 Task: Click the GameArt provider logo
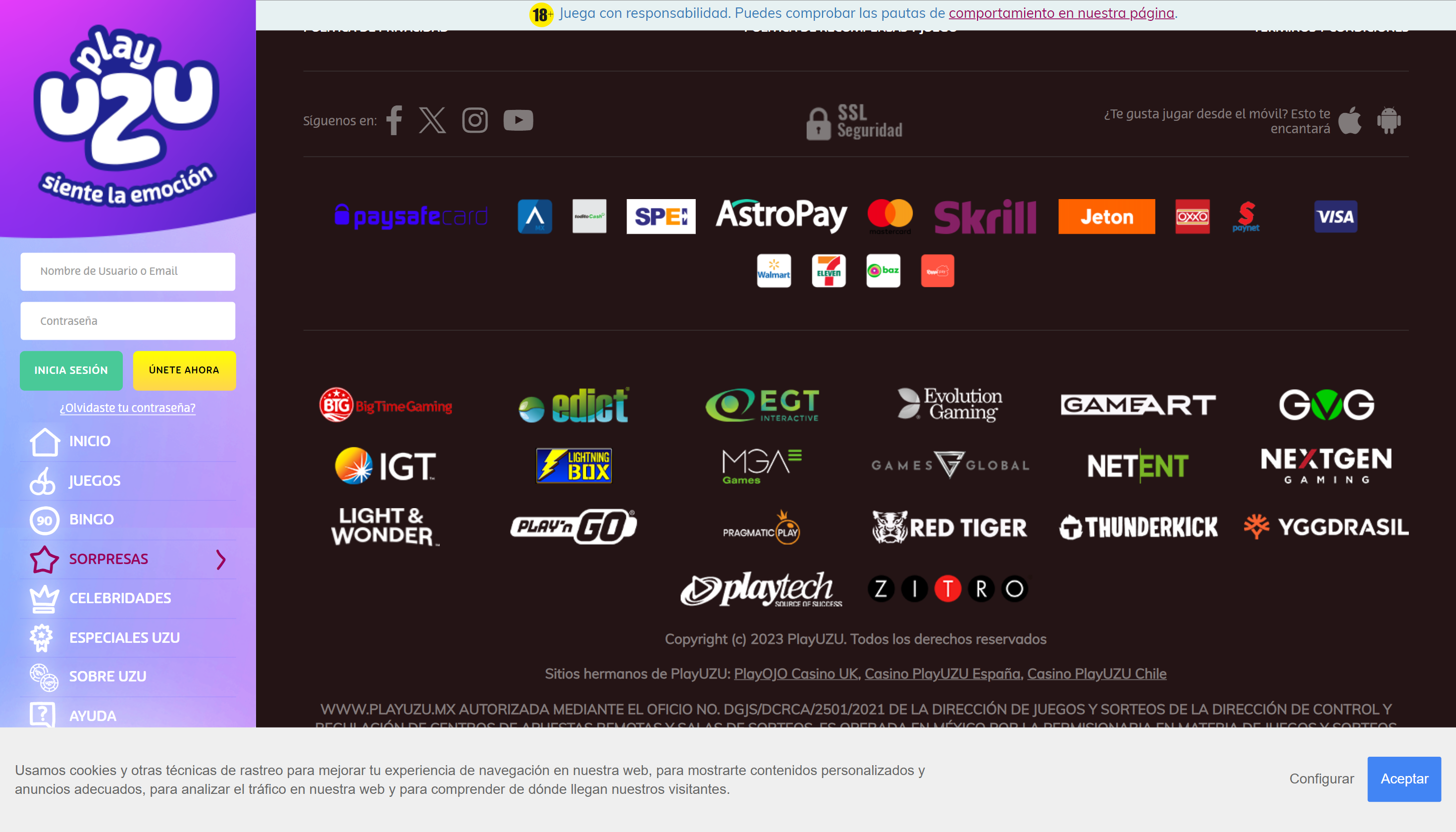point(1138,405)
